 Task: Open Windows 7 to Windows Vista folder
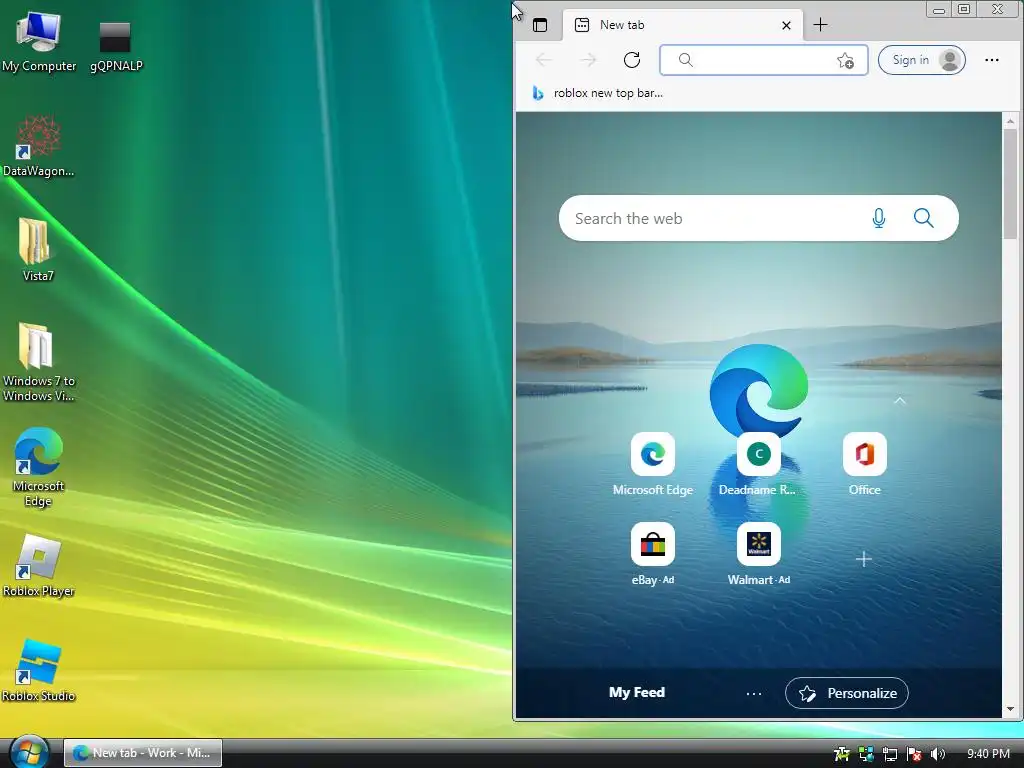tap(39, 362)
